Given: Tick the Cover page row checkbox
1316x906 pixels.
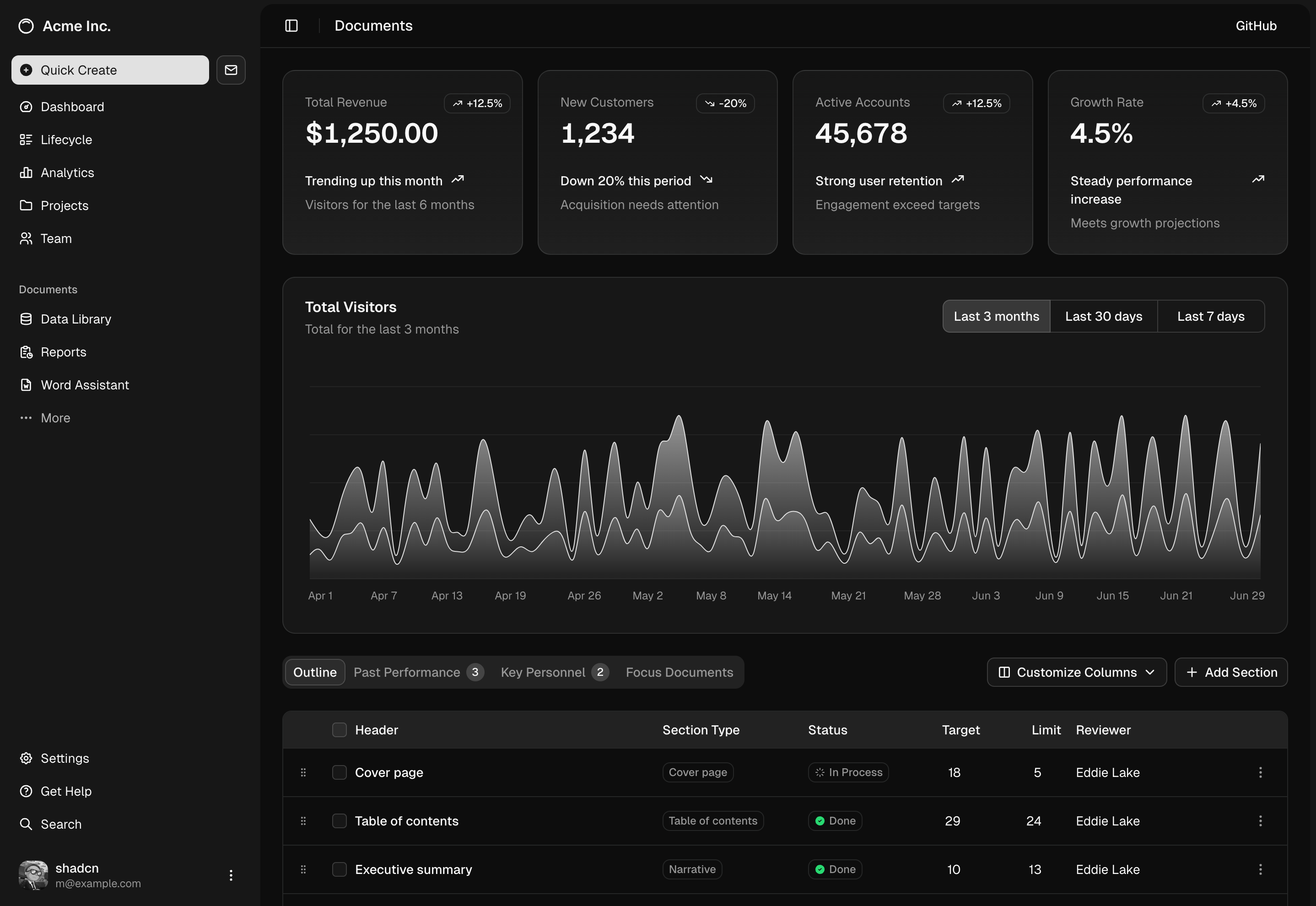Looking at the screenshot, I should 340,772.
